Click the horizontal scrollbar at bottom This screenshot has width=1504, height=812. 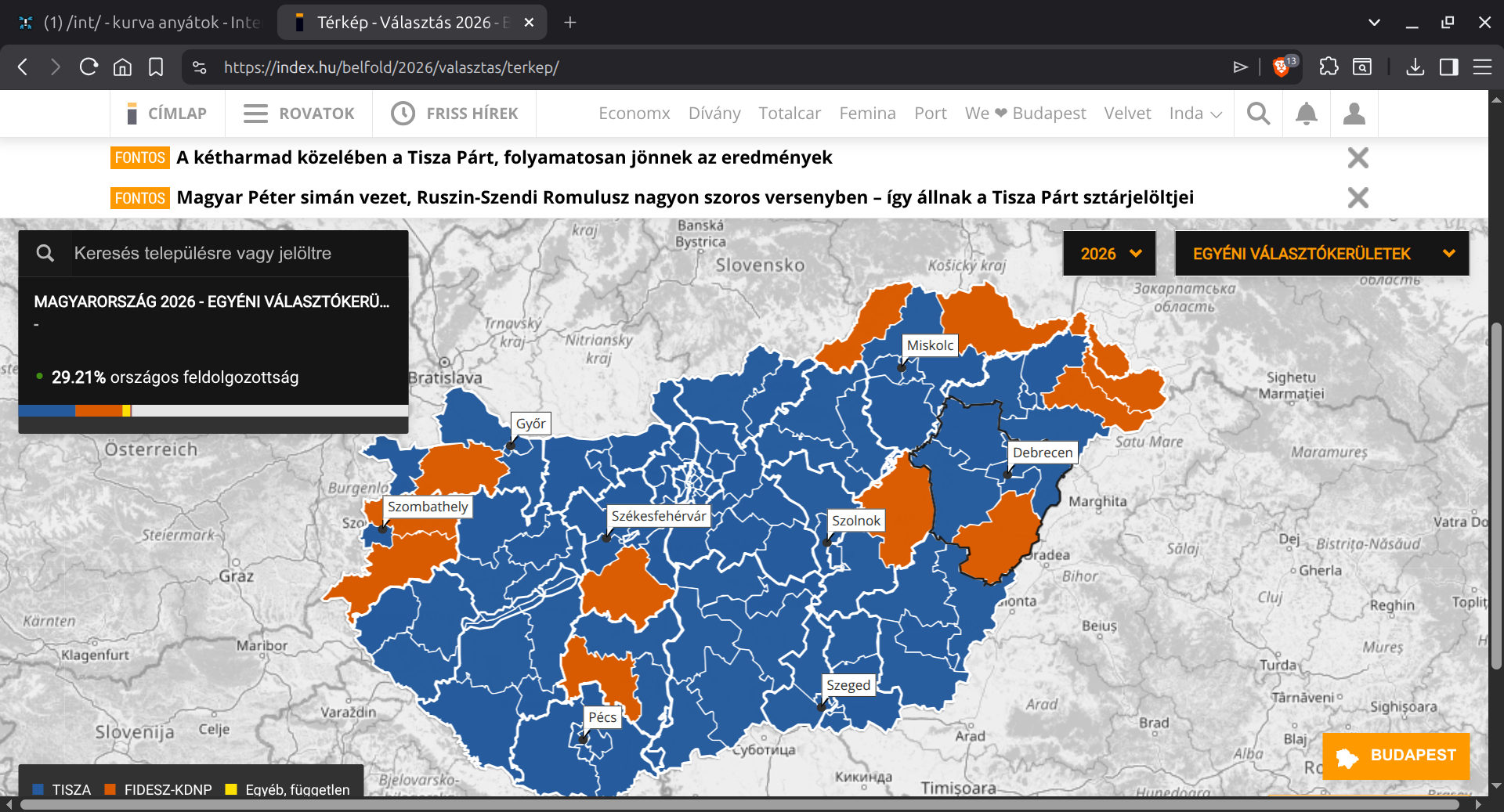coord(739,804)
